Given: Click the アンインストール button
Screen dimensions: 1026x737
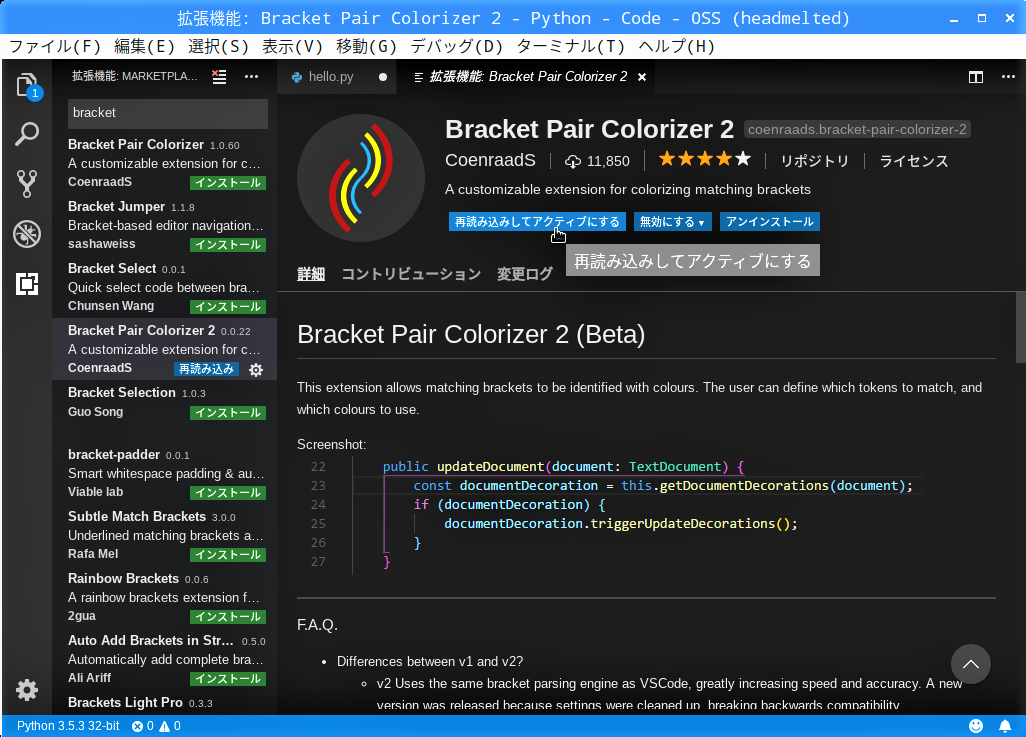Looking at the screenshot, I should click(770, 222).
